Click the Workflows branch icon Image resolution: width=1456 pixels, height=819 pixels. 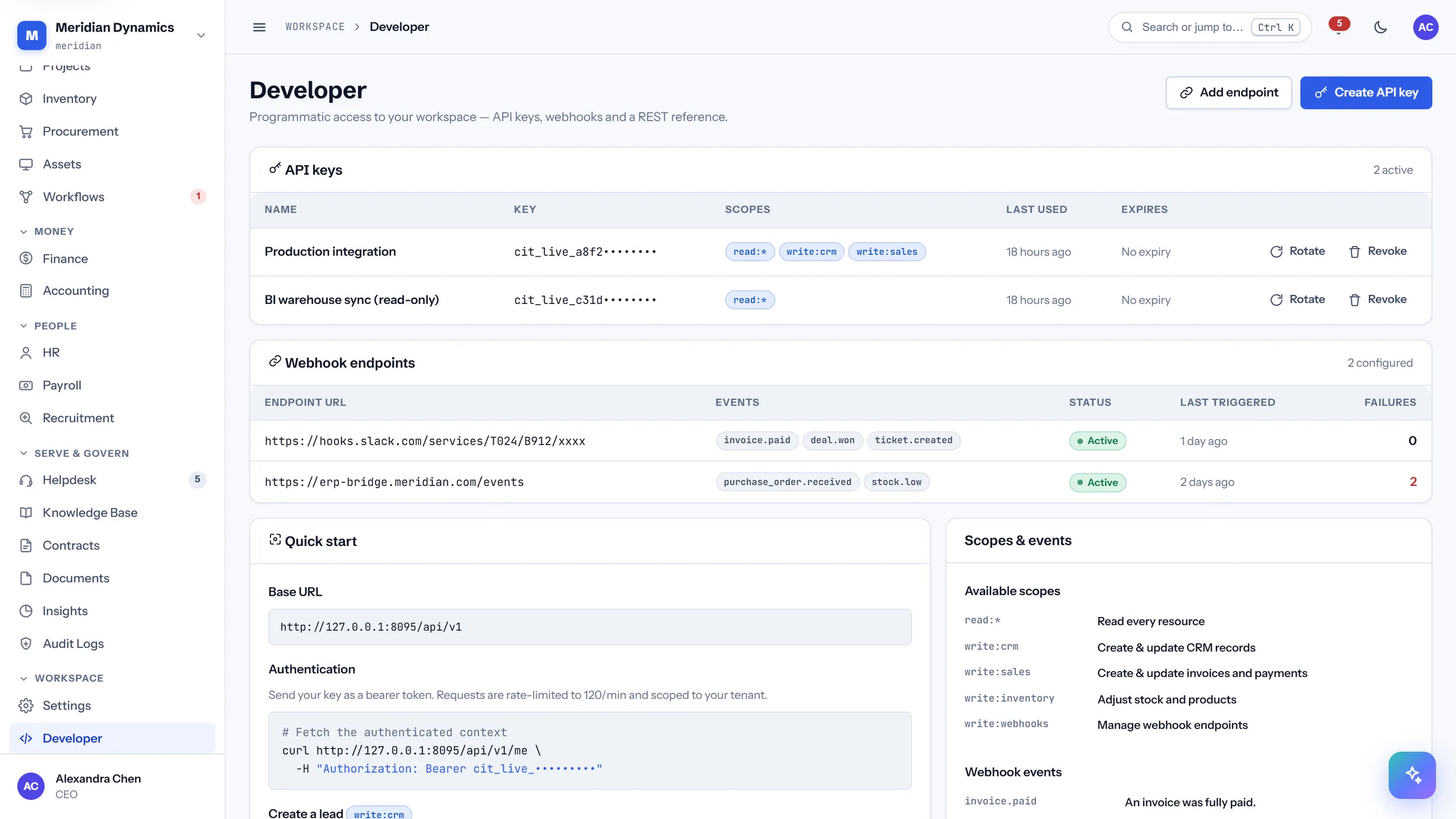tap(25, 197)
